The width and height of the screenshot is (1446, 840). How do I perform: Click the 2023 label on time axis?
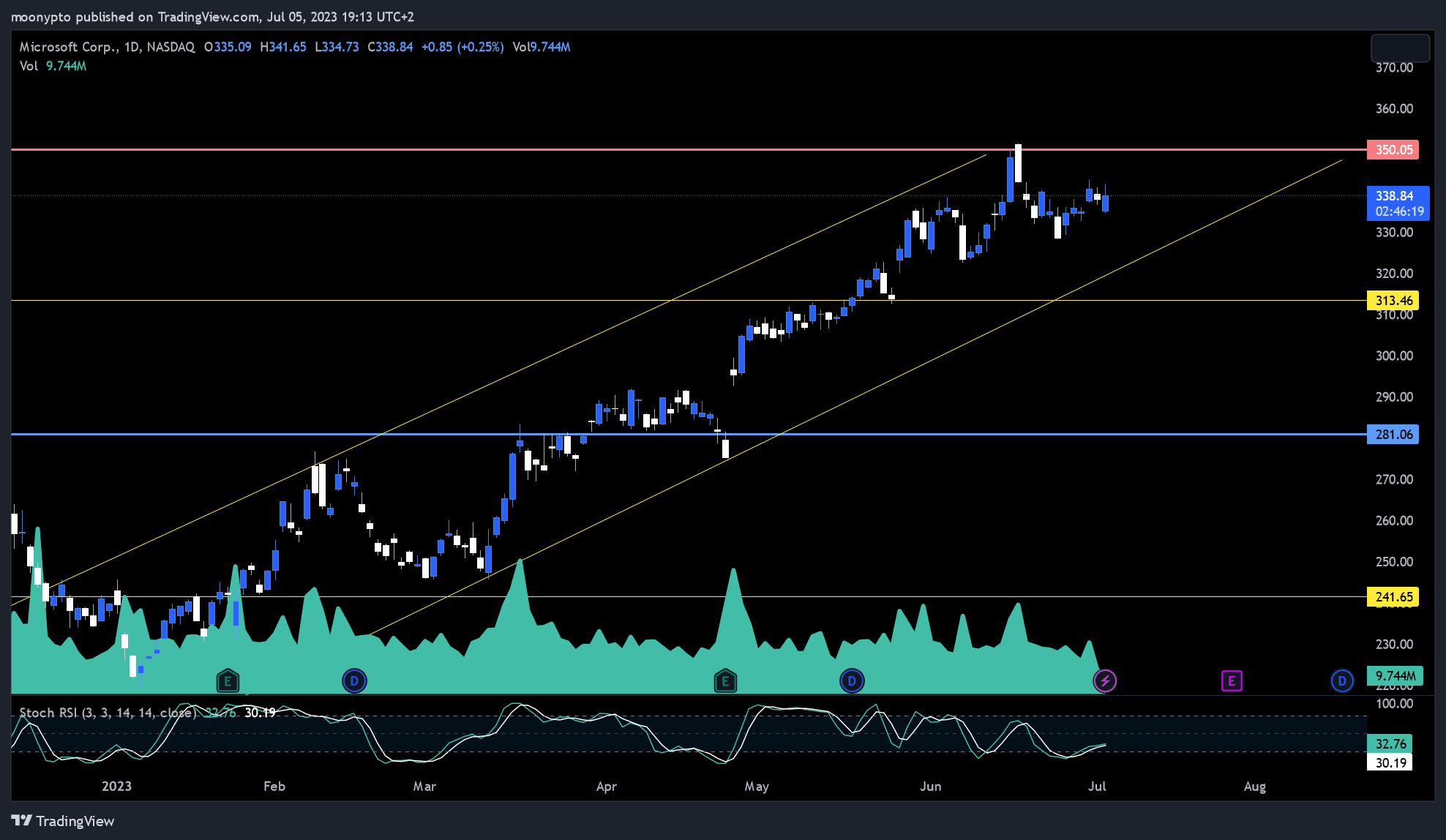click(116, 787)
